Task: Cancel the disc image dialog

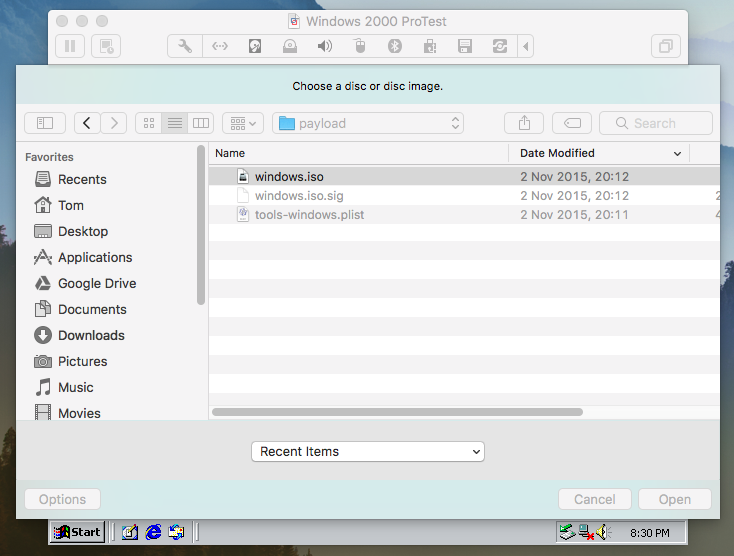Action: tap(594, 499)
